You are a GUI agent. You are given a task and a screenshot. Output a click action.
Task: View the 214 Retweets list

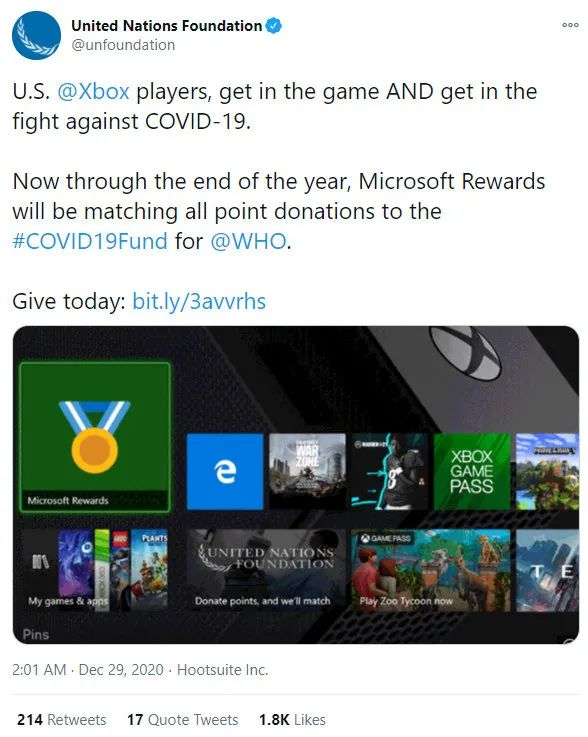(x=62, y=720)
